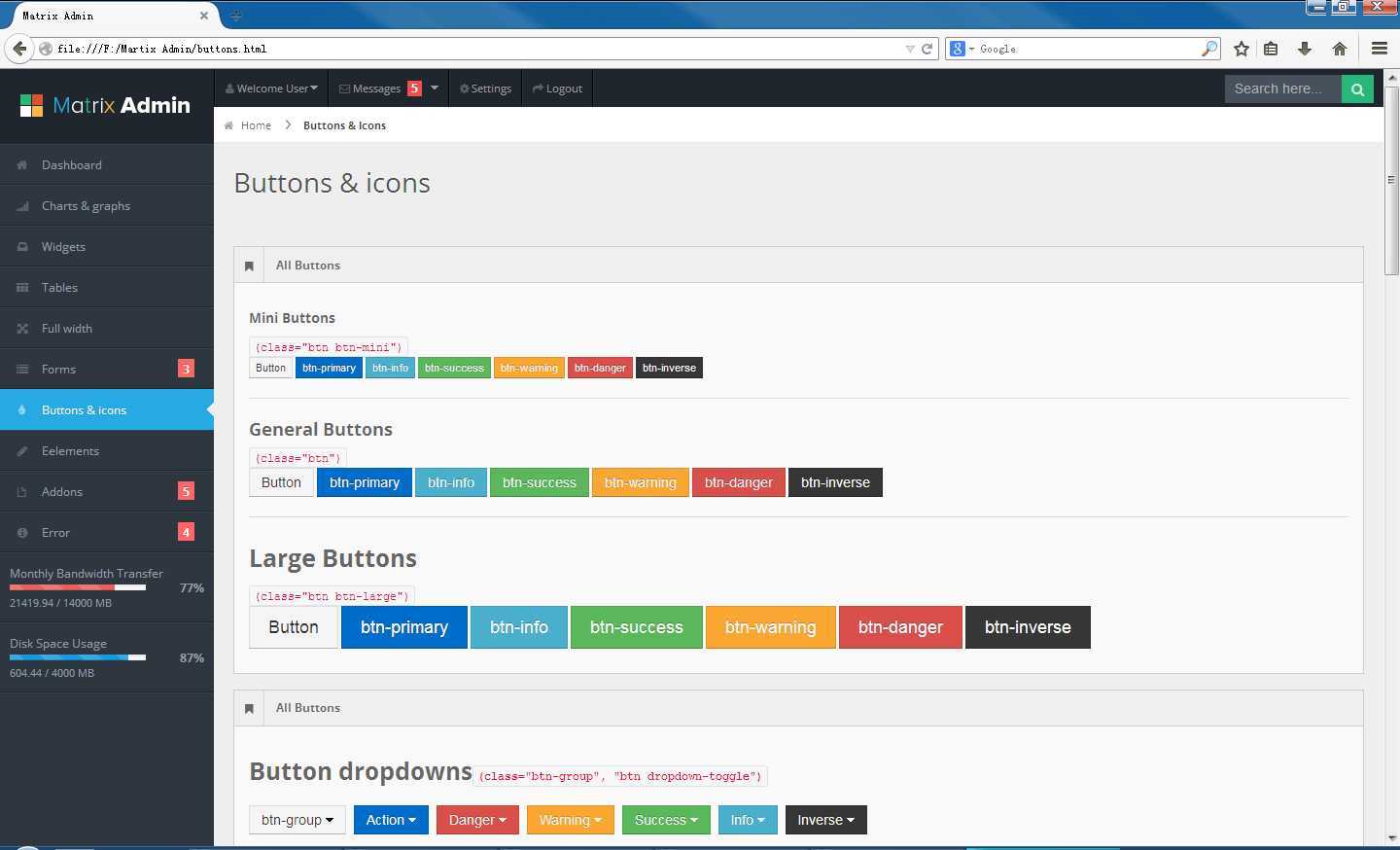Click the large btn-info button
The height and width of the screenshot is (850, 1400).
coord(519,627)
